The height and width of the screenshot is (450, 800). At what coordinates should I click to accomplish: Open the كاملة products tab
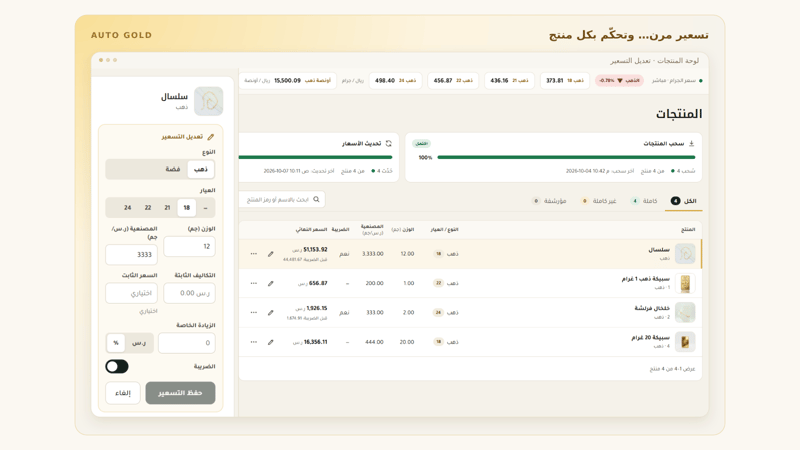[643, 201]
